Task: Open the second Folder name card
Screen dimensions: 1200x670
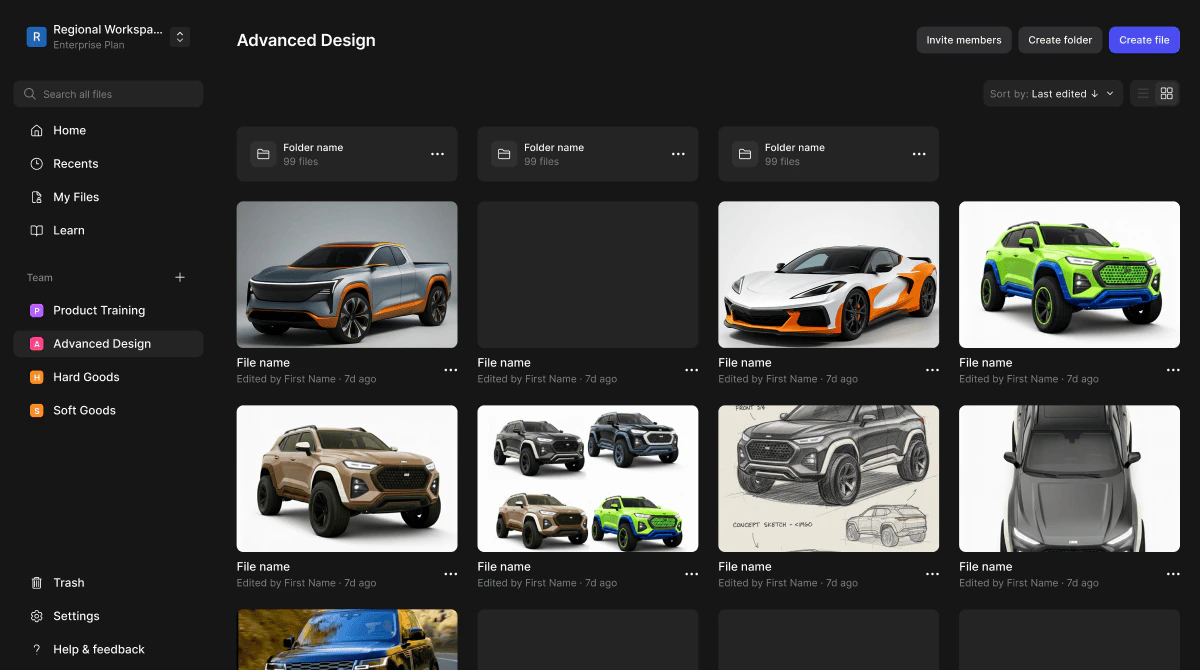Action: point(588,154)
